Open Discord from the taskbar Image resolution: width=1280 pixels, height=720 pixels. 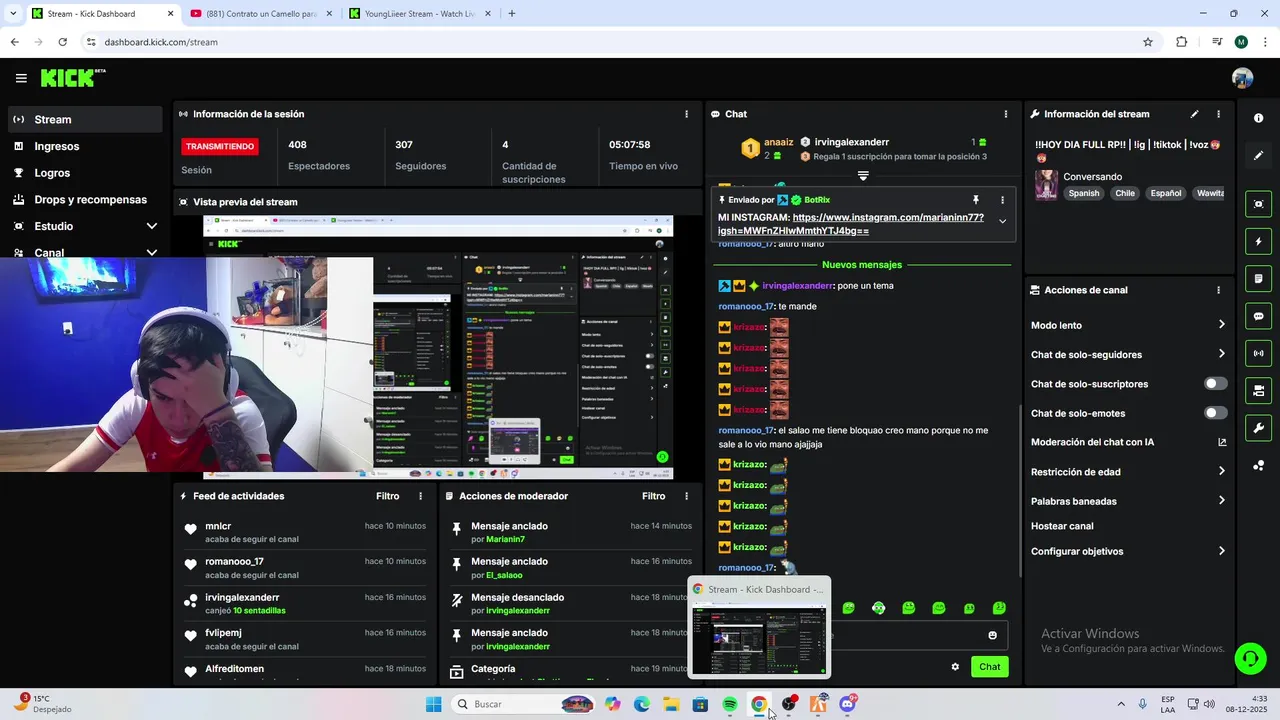click(848, 704)
